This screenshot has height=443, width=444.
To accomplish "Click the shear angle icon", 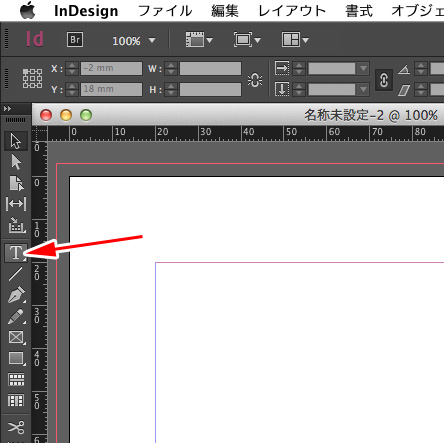I will coord(404,90).
